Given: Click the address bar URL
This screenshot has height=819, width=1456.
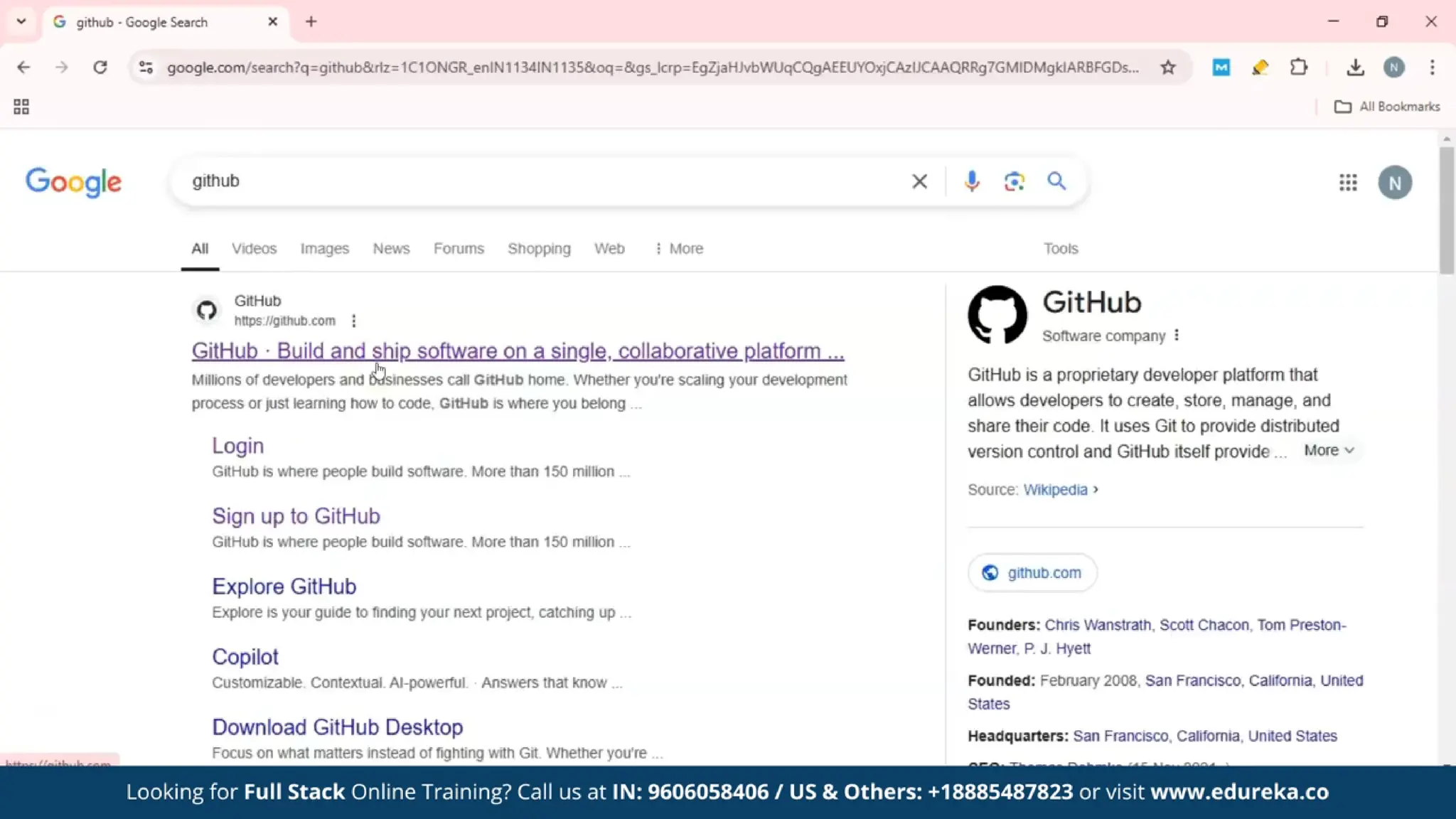Looking at the screenshot, I should 653,68.
